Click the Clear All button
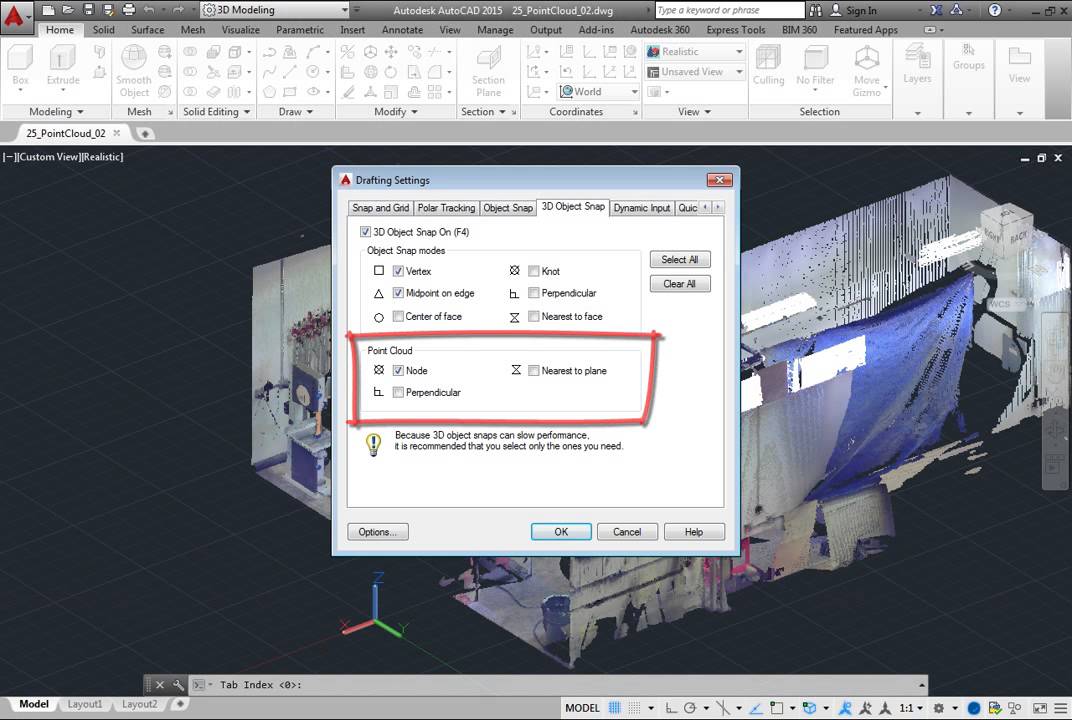This screenshot has width=1072, height=720. (x=680, y=284)
